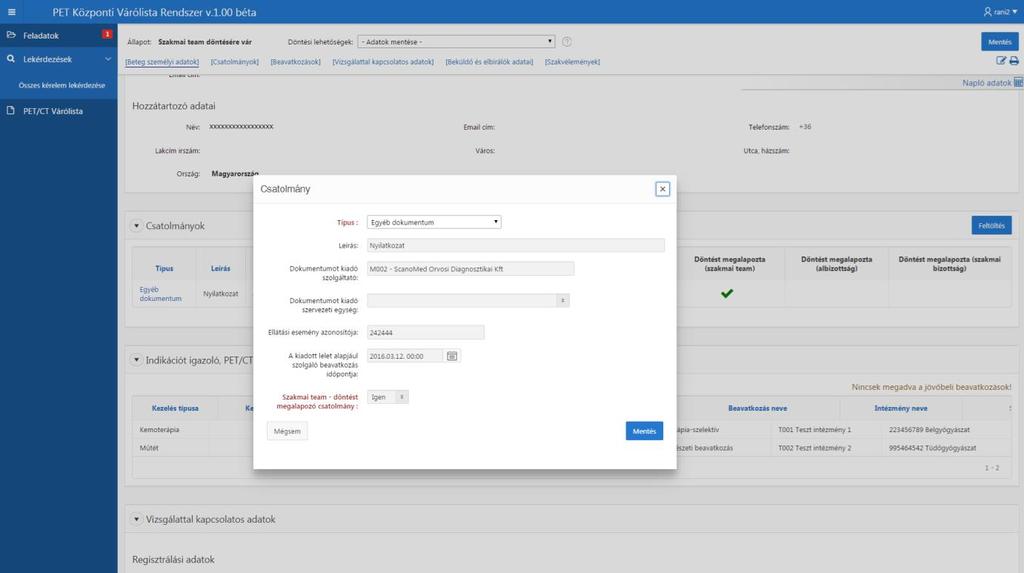The width and height of the screenshot is (1024, 573).
Task: Open the rani2 user account menu
Action: (1000, 12)
